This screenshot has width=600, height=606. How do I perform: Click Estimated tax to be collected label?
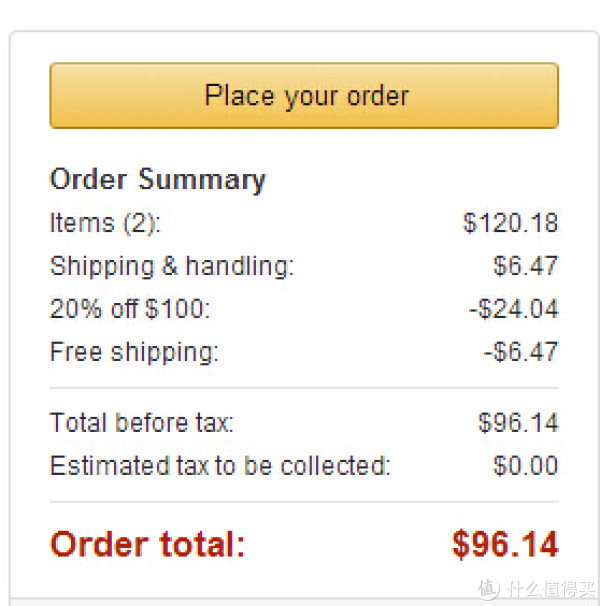tap(220, 465)
